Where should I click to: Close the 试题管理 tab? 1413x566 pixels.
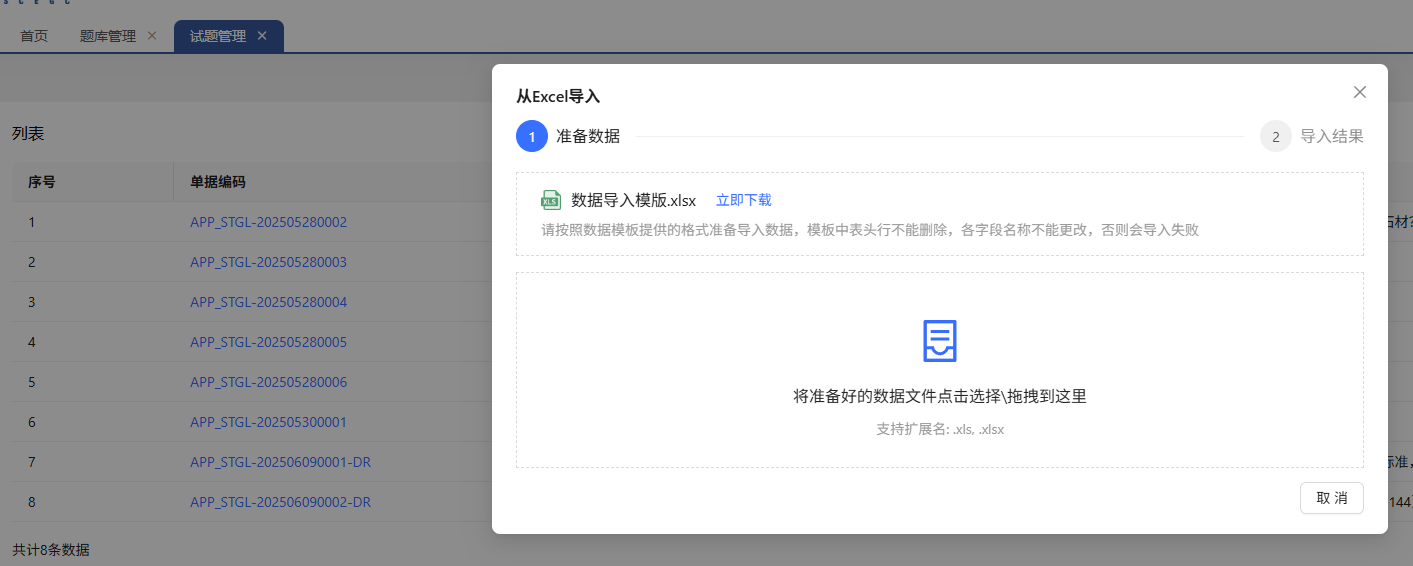(x=262, y=36)
